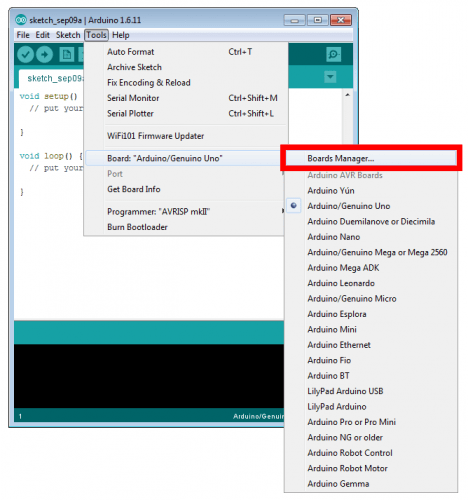This screenshot has width=468, height=500.
Task: Click the void setup() code line
Action: coord(48,96)
